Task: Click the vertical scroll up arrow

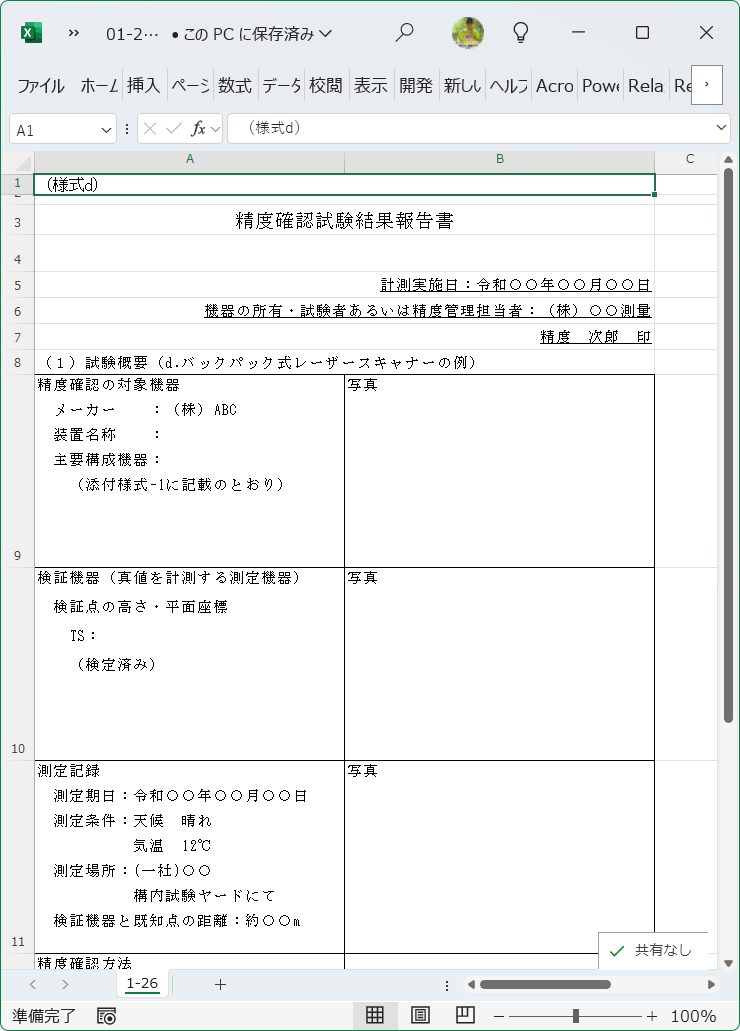Action: [728, 160]
